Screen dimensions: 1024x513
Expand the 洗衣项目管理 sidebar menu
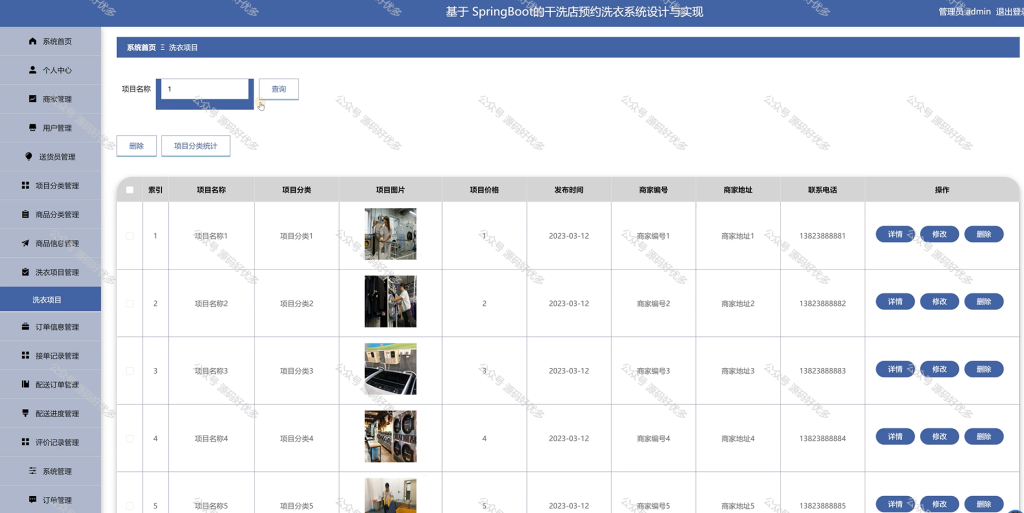coord(50,272)
